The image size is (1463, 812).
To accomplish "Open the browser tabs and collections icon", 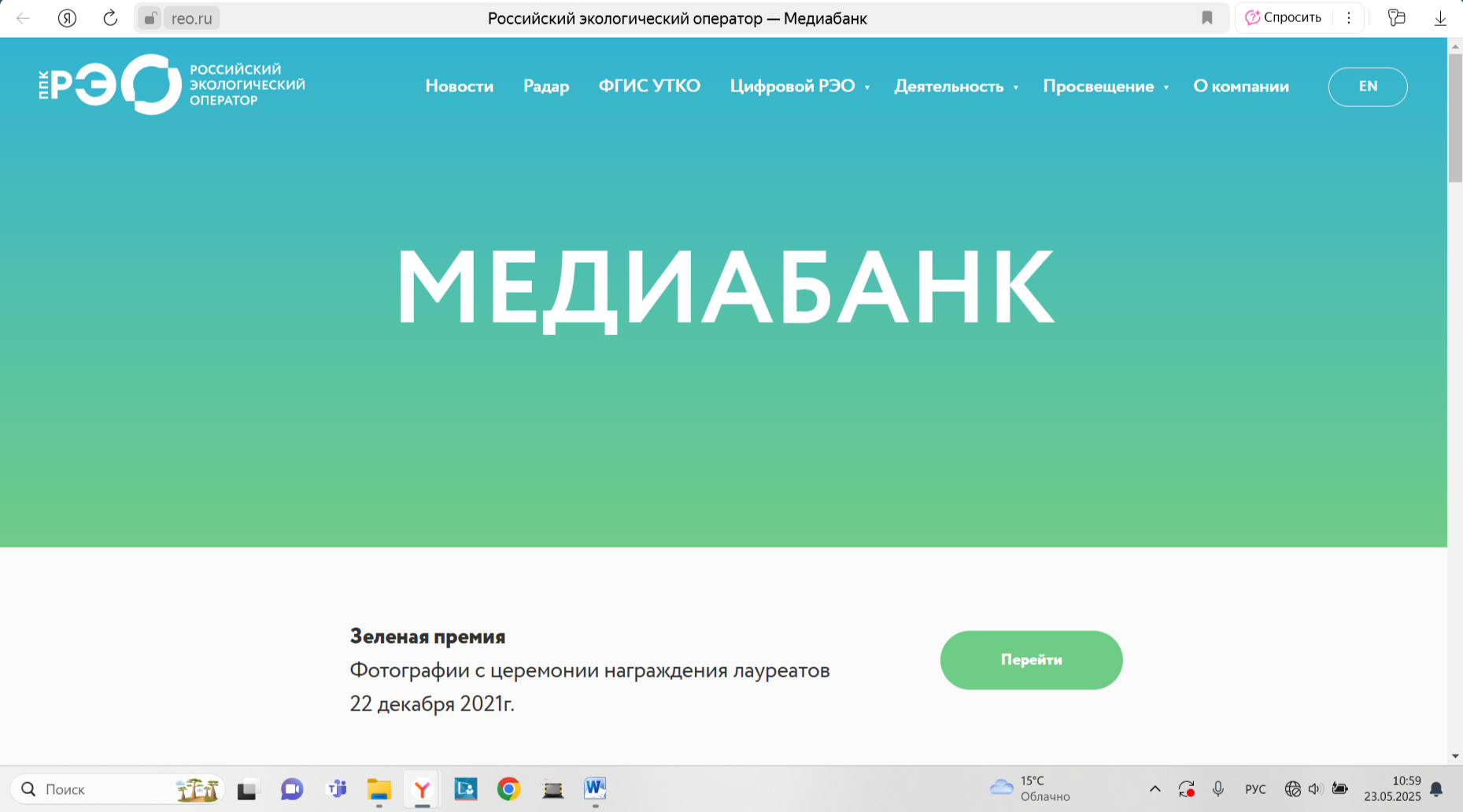I will [x=1397, y=17].
